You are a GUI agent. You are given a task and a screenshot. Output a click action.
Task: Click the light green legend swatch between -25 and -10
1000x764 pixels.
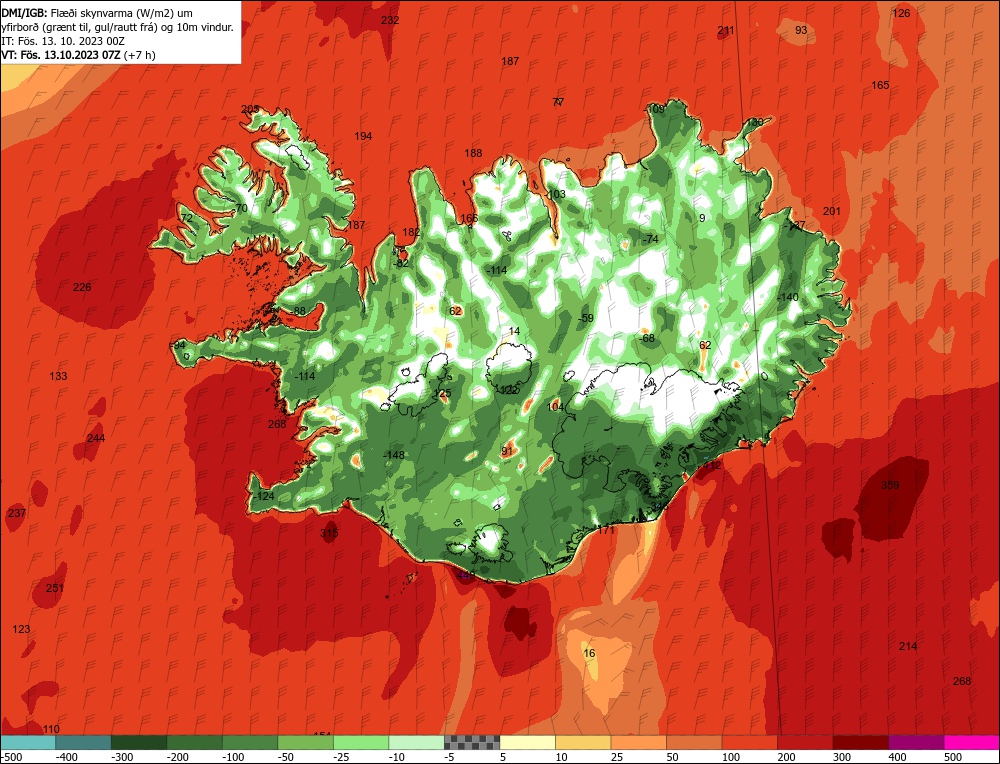361,742
